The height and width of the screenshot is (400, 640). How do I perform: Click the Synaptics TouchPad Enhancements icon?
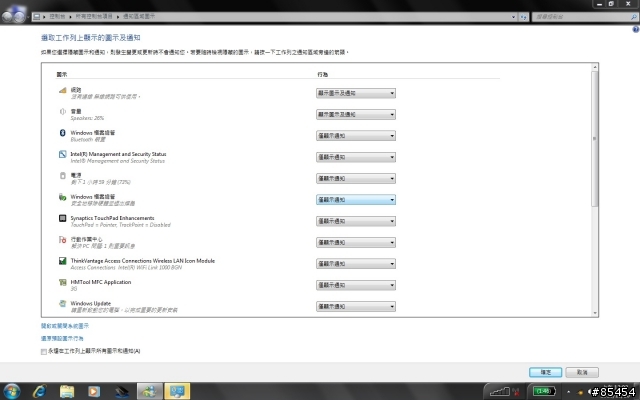[x=62, y=218]
